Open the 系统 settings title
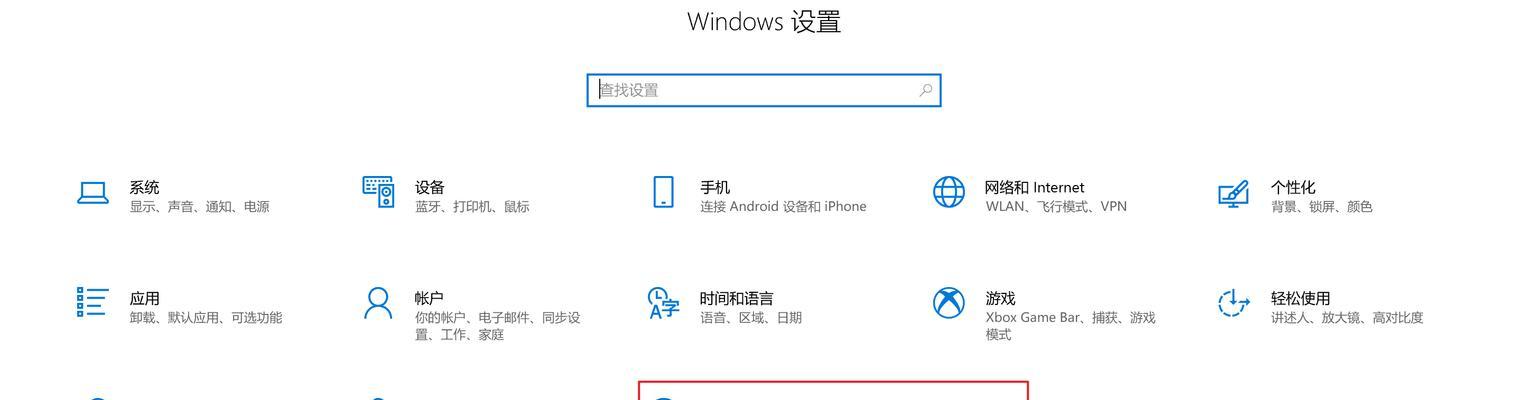 [144, 187]
